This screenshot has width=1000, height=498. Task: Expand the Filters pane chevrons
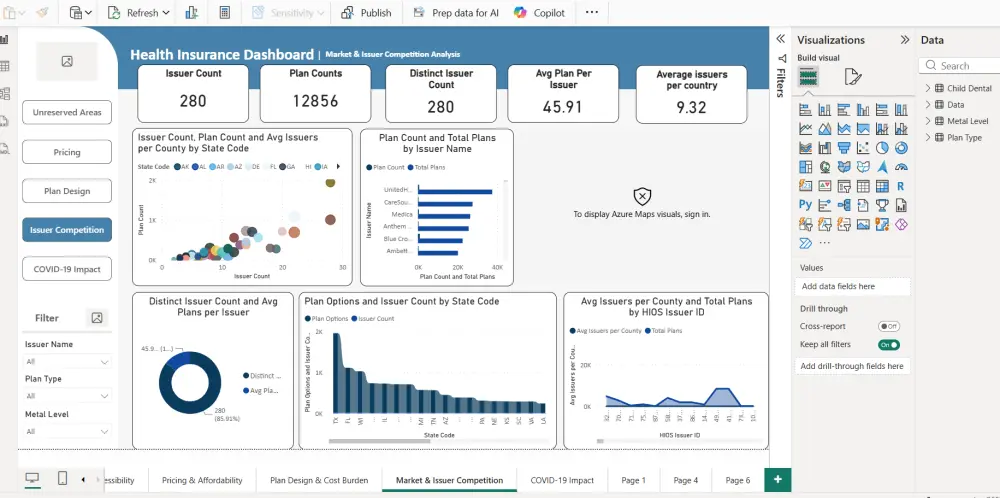[x=781, y=39]
